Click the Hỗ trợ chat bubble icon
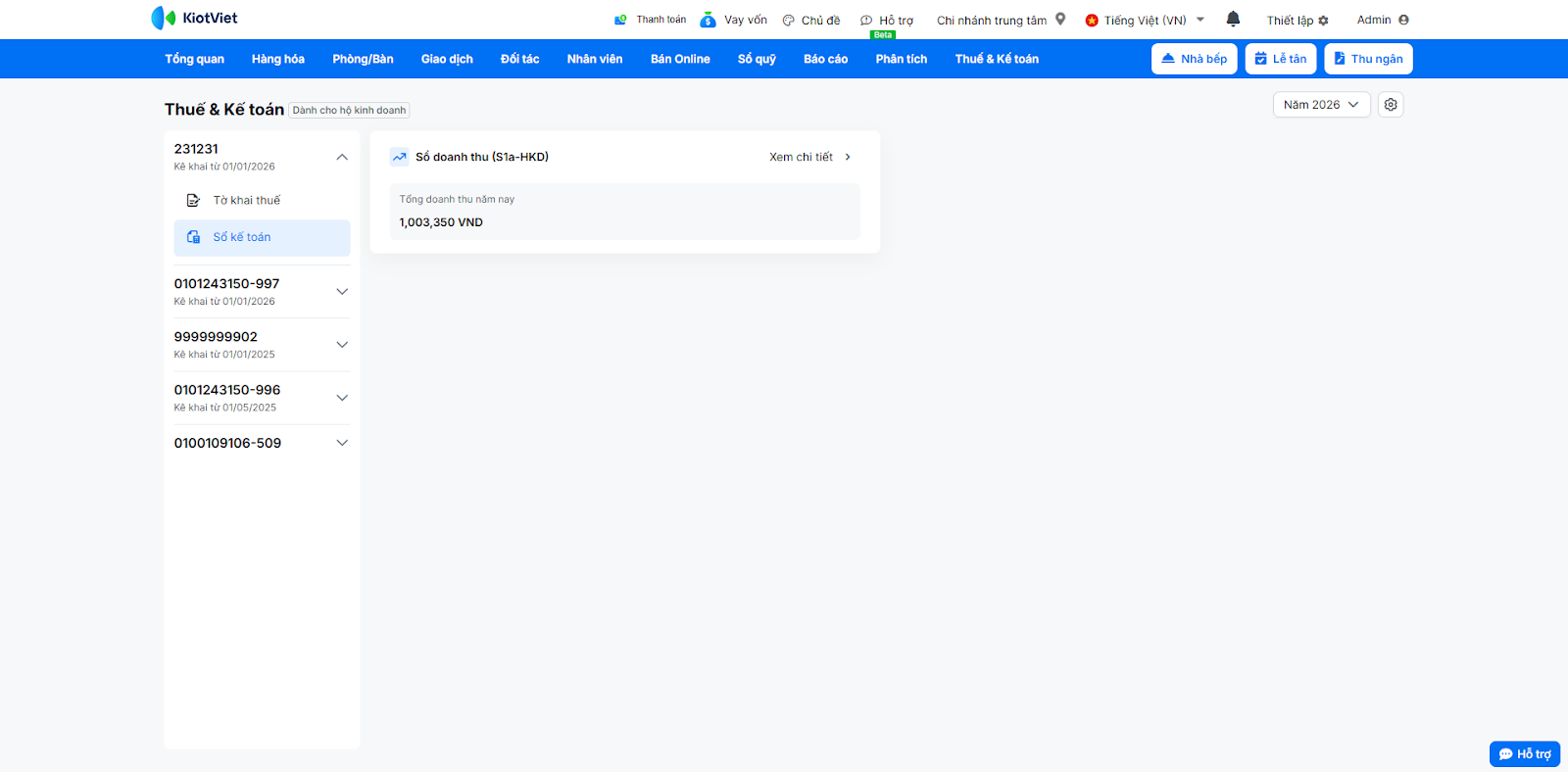 [x=866, y=21]
